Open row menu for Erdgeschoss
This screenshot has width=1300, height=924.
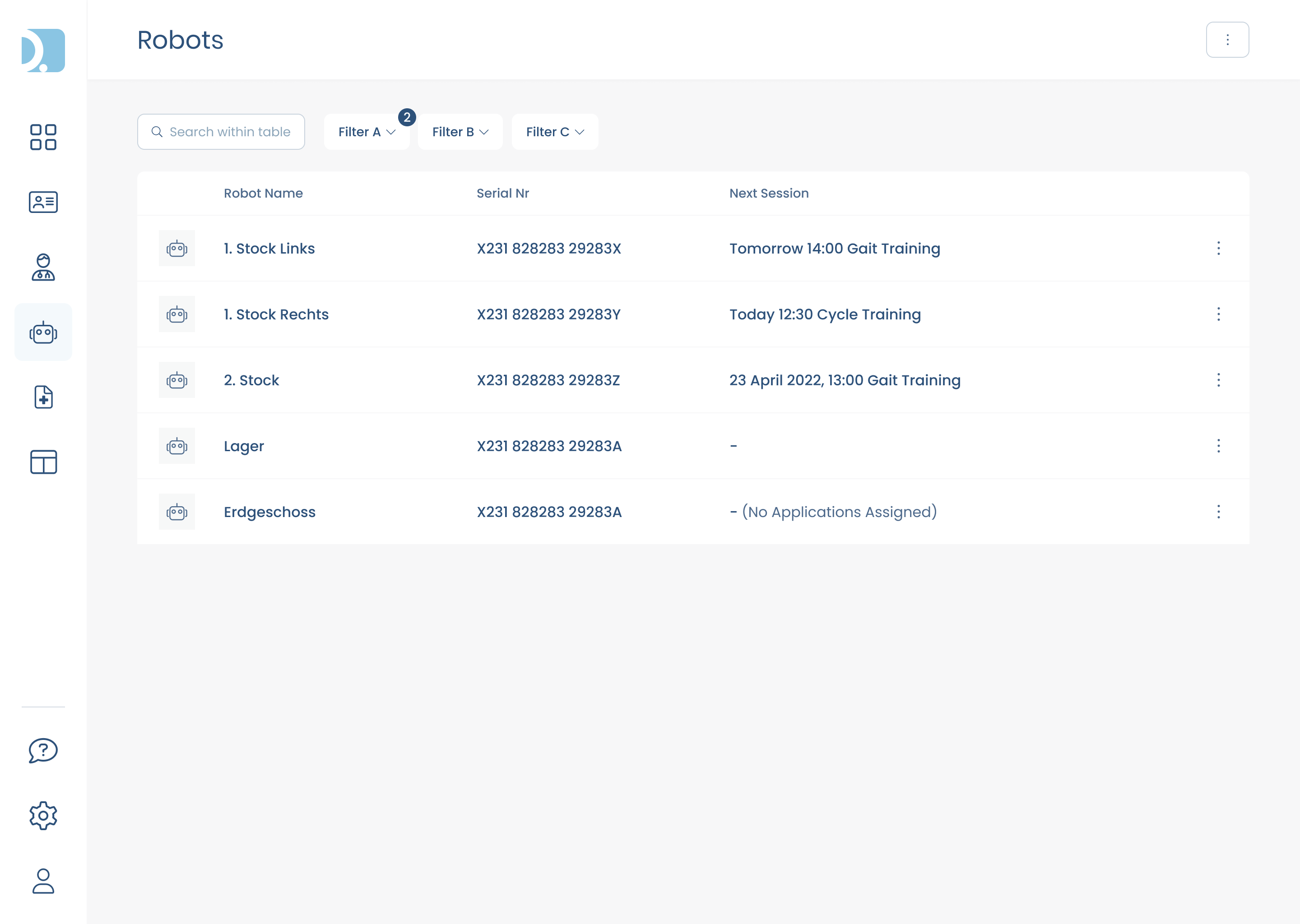pos(1219,512)
